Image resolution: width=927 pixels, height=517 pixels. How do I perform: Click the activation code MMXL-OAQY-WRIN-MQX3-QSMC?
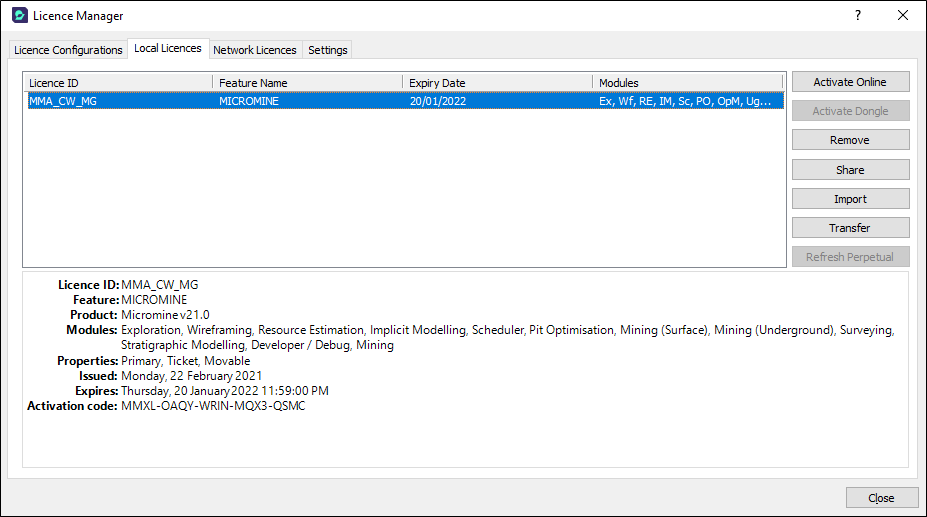(x=213, y=406)
